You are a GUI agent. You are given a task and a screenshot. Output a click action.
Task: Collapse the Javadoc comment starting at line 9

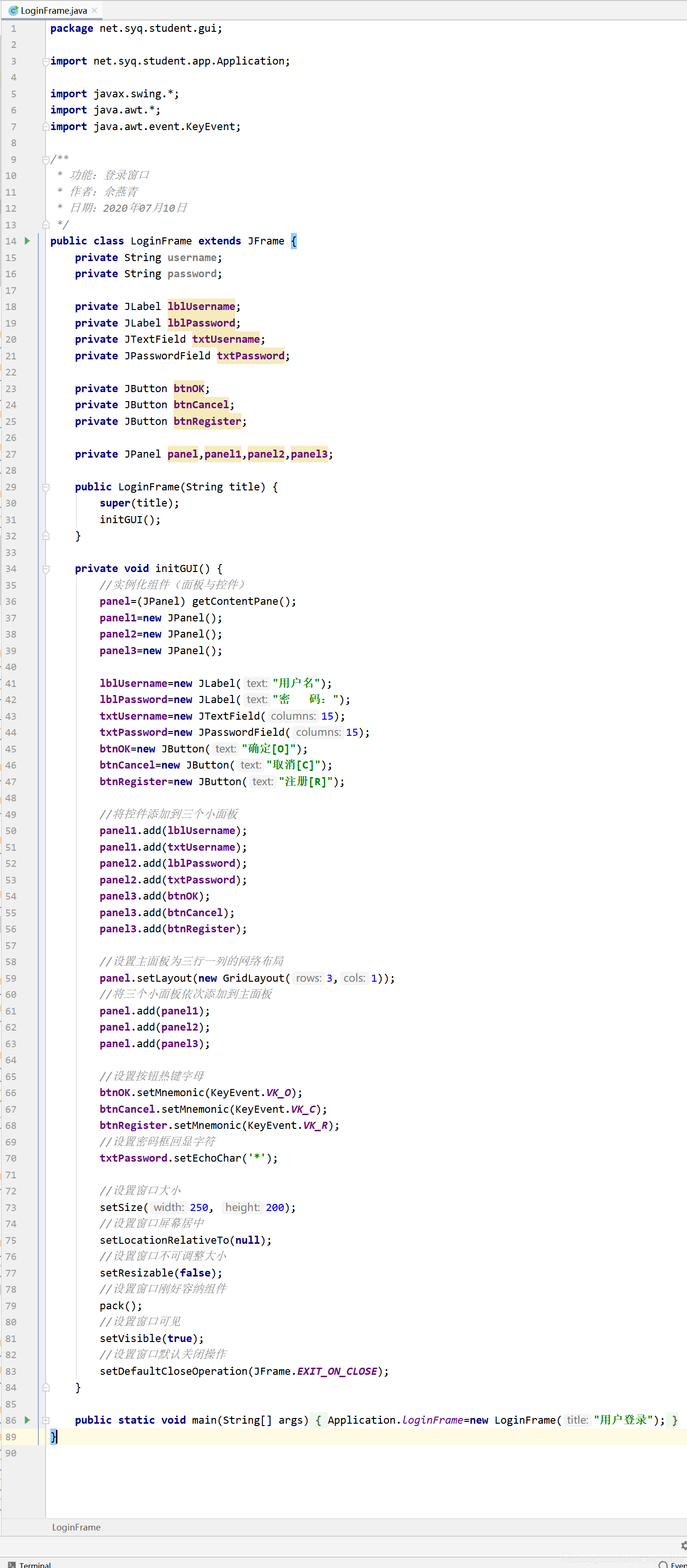pos(46,160)
